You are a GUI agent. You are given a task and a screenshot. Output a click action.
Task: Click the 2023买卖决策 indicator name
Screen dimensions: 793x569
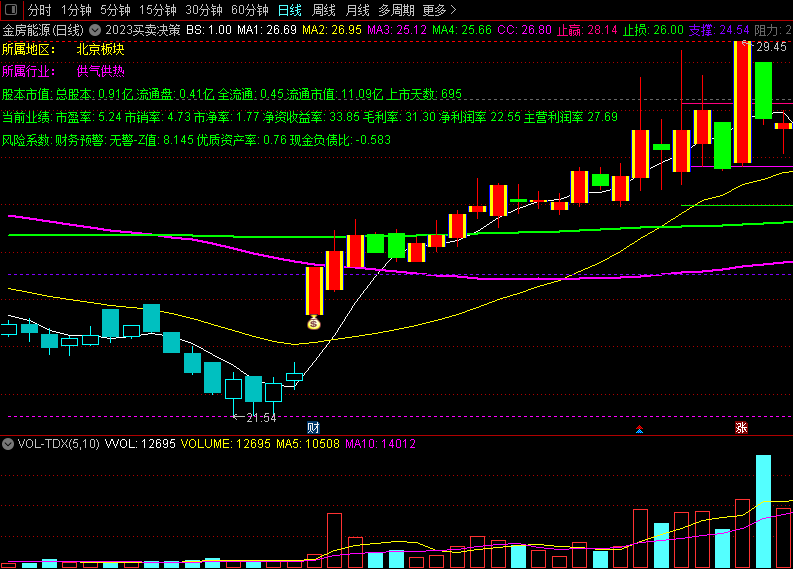point(143,30)
